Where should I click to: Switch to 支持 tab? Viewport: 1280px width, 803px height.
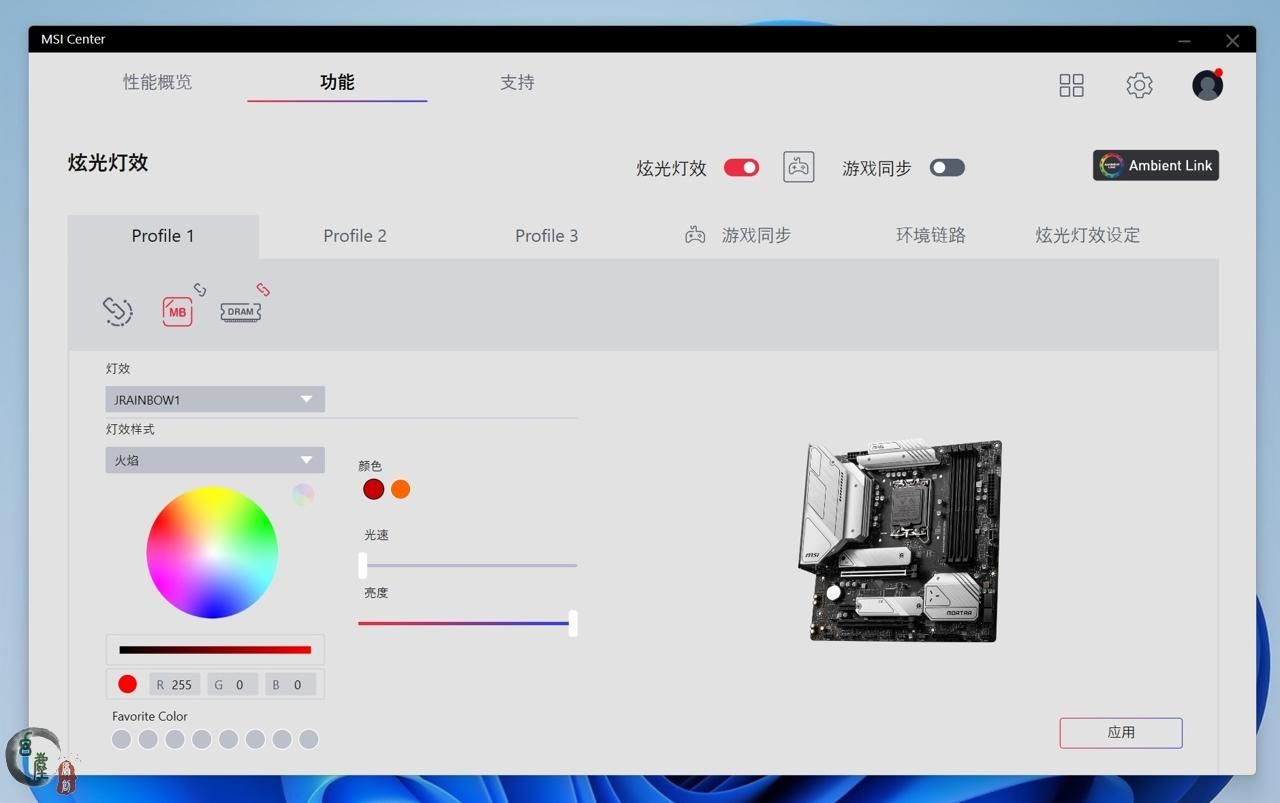coord(517,82)
